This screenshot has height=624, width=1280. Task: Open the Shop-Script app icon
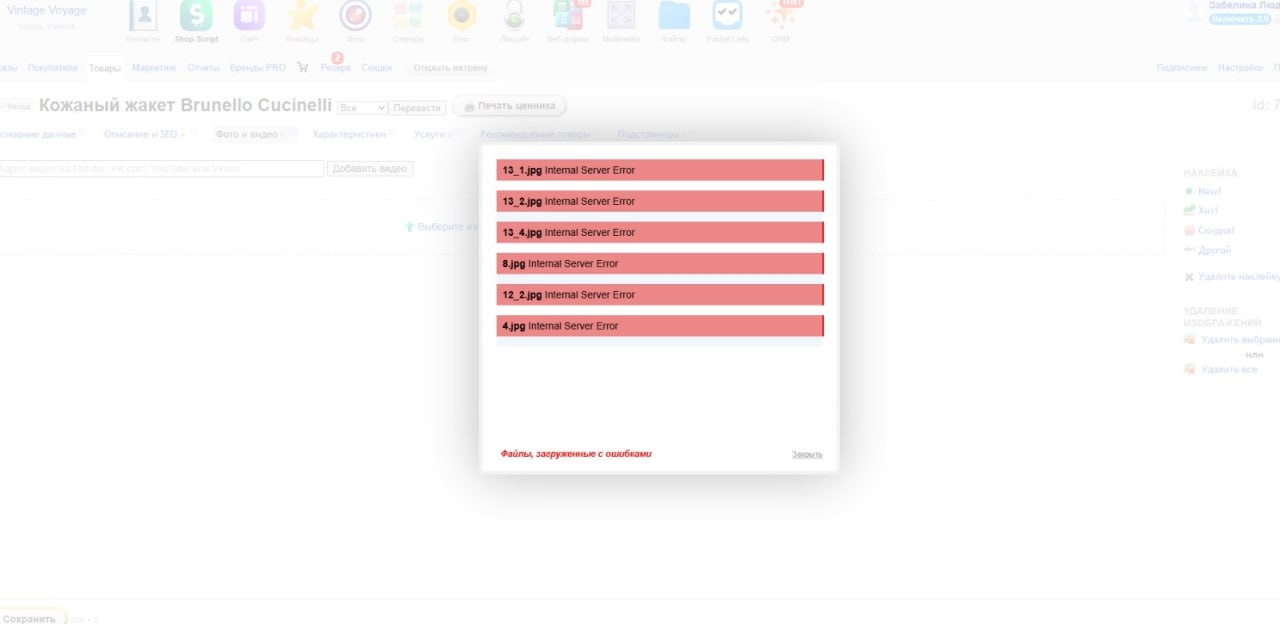click(x=196, y=16)
